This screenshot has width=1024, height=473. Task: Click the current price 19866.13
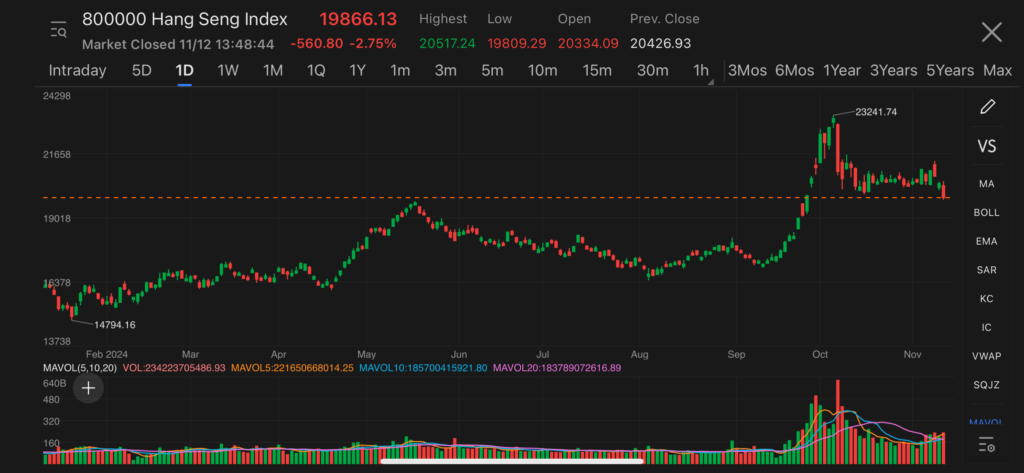358,20
